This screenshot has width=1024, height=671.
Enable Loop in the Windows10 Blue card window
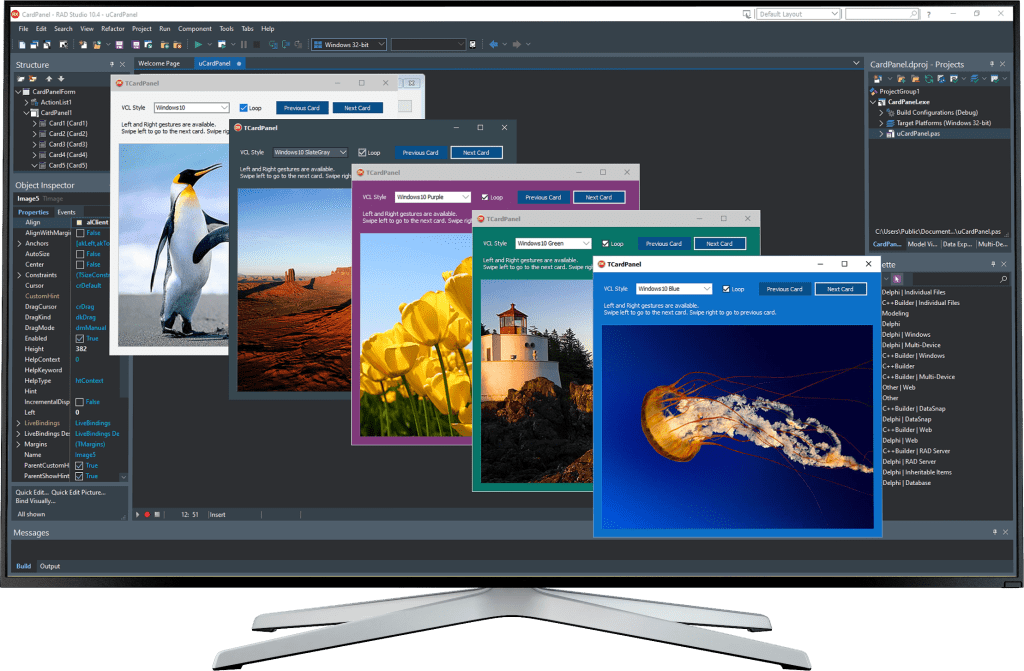pos(726,288)
